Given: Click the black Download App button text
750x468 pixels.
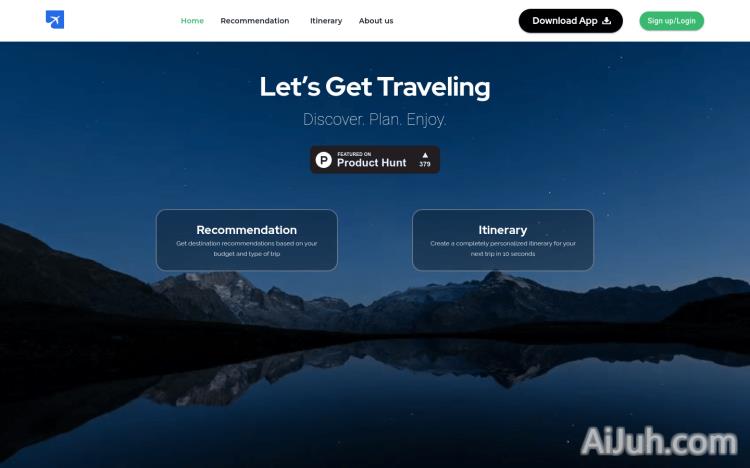Looking at the screenshot, I should 564,21.
